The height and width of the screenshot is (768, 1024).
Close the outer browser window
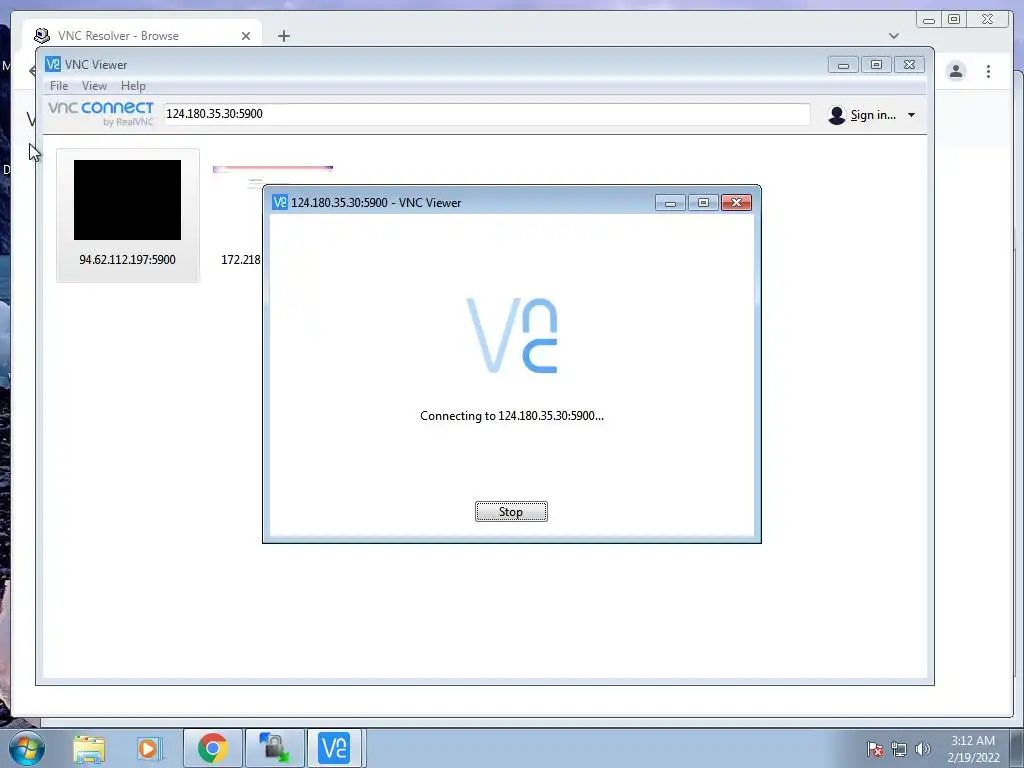pos(987,20)
